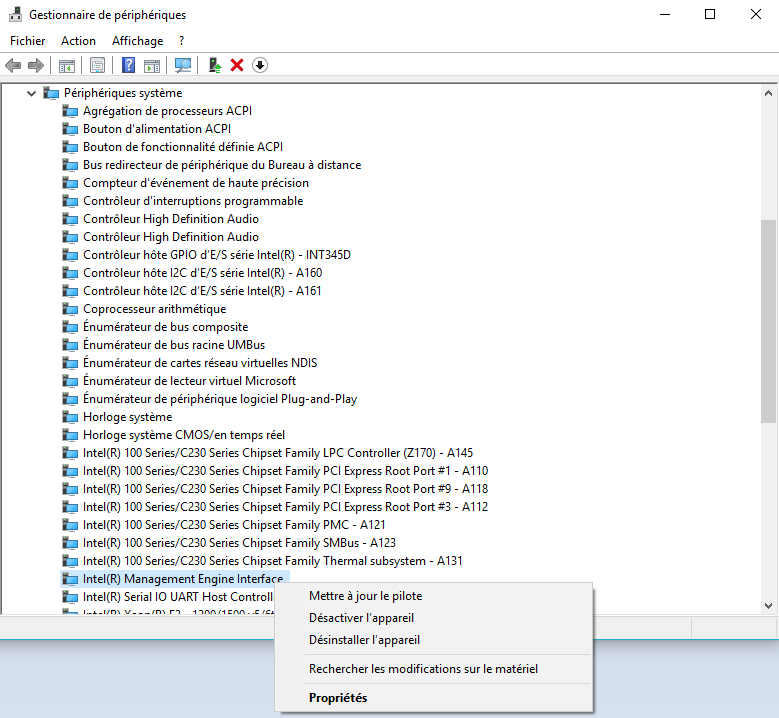
Task: Click the Device Manager title bar icon
Action: (15, 14)
